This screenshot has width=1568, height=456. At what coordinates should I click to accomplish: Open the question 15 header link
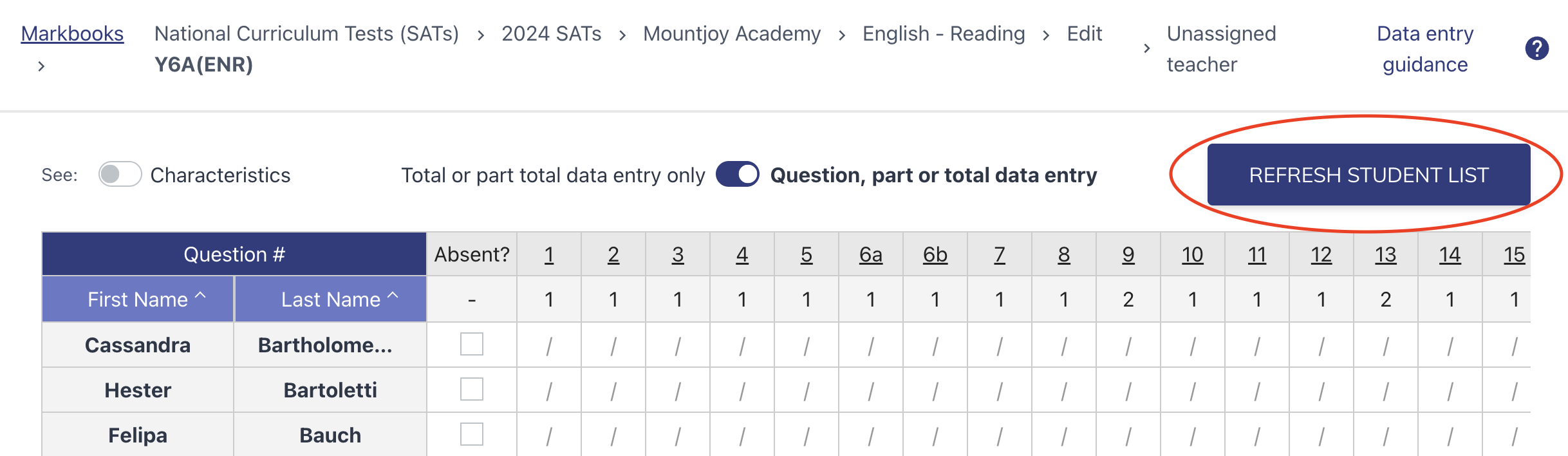pyautogui.click(x=1514, y=254)
